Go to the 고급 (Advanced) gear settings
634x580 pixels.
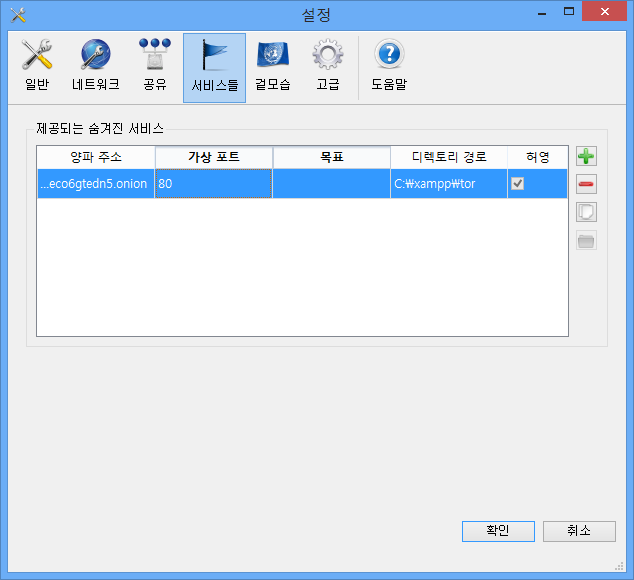click(x=327, y=66)
